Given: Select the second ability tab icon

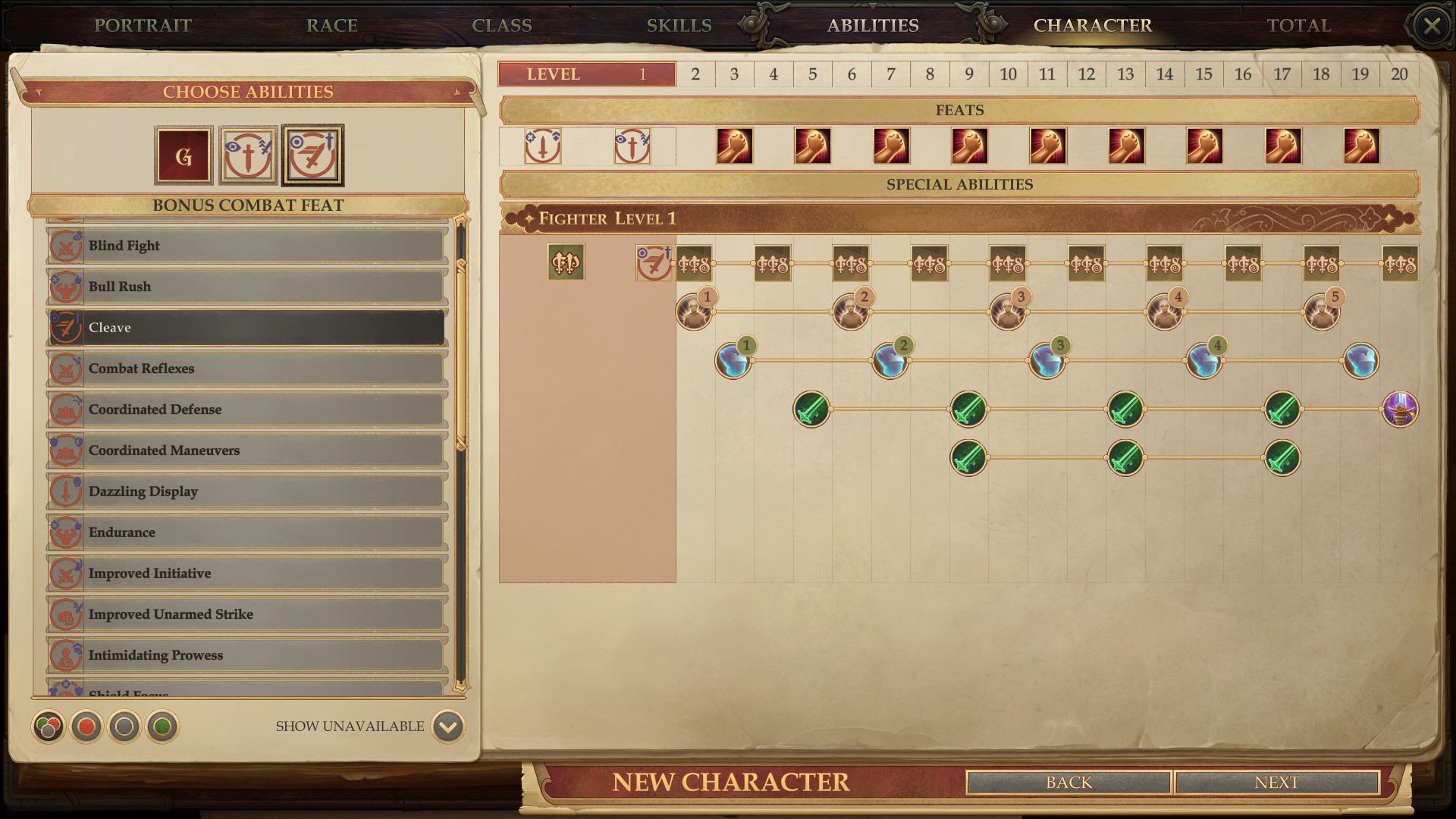Looking at the screenshot, I should coord(248,155).
